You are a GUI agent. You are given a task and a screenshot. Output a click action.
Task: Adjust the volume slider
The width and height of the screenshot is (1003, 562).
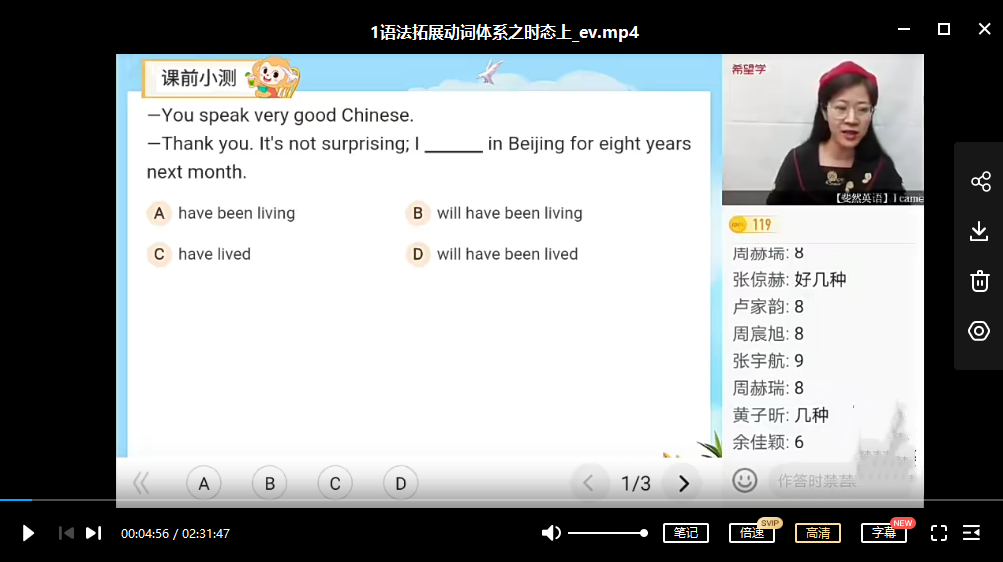pyautogui.click(x=607, y=533)
